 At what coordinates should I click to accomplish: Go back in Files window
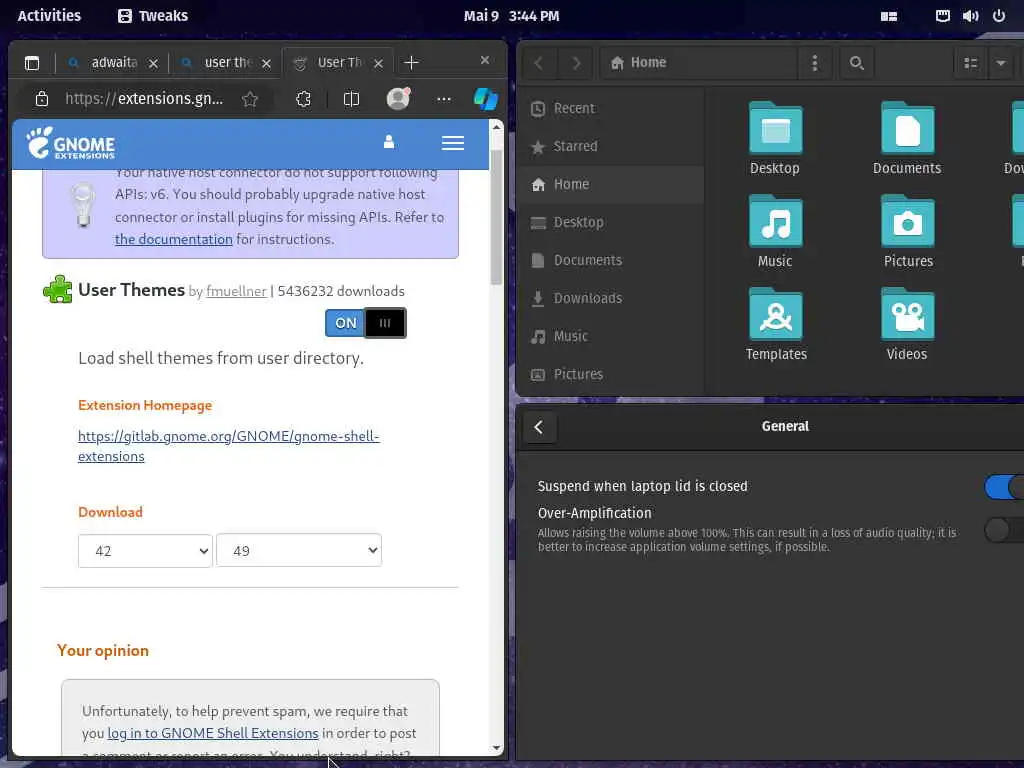coord(539,63)
